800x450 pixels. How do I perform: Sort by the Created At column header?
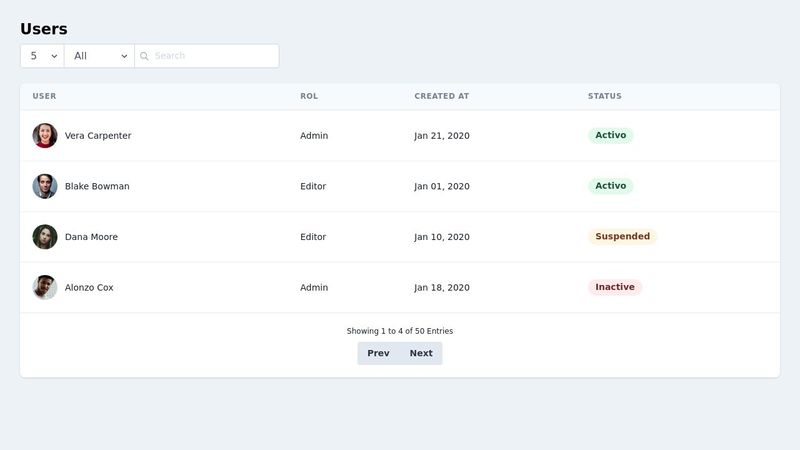[x=441, y=97]
